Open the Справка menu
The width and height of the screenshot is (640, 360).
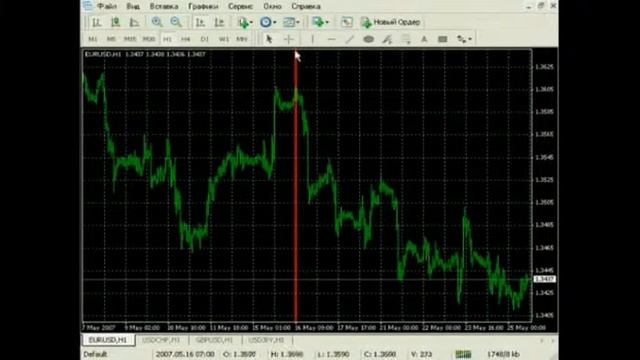tap(306, 7)
